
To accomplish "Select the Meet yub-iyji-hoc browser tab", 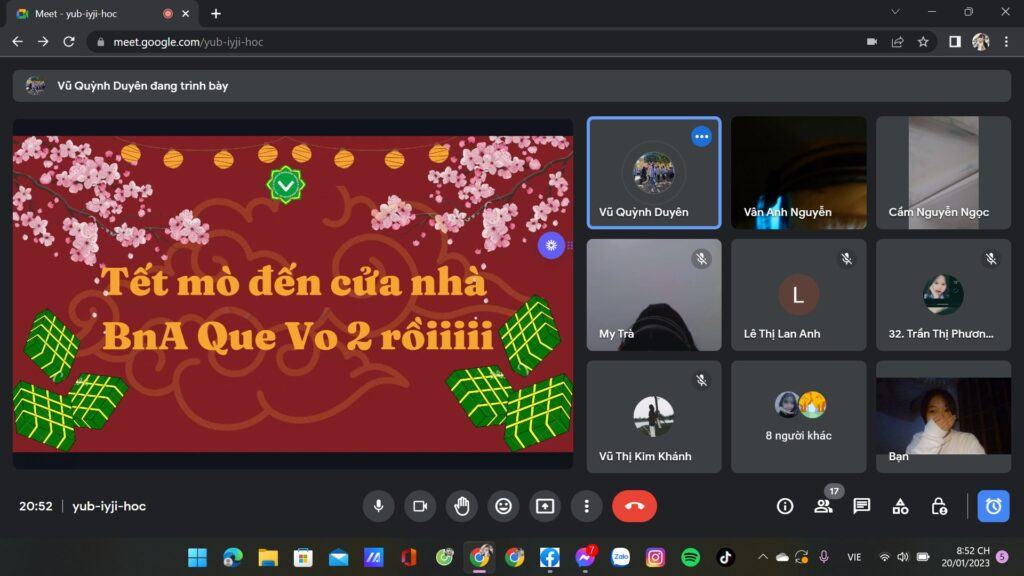I will pyautogui.click(x=88, y=14).
